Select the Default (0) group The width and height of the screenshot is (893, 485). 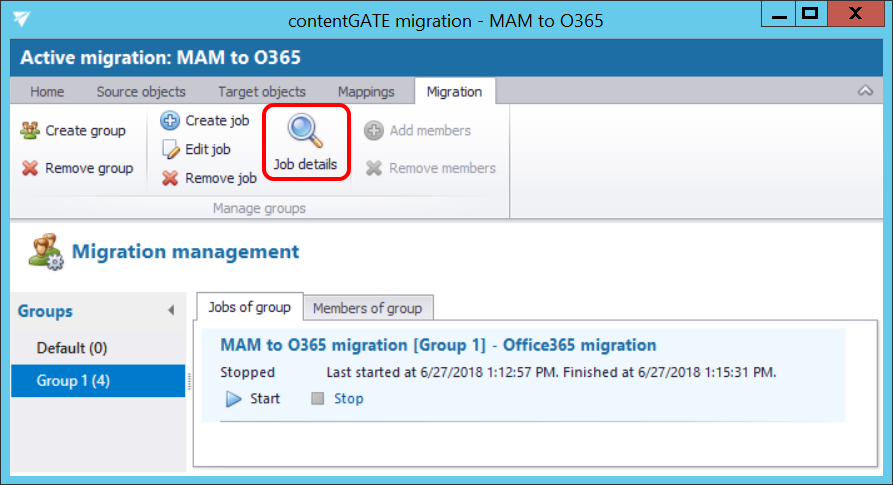click(x=72, y=348)
